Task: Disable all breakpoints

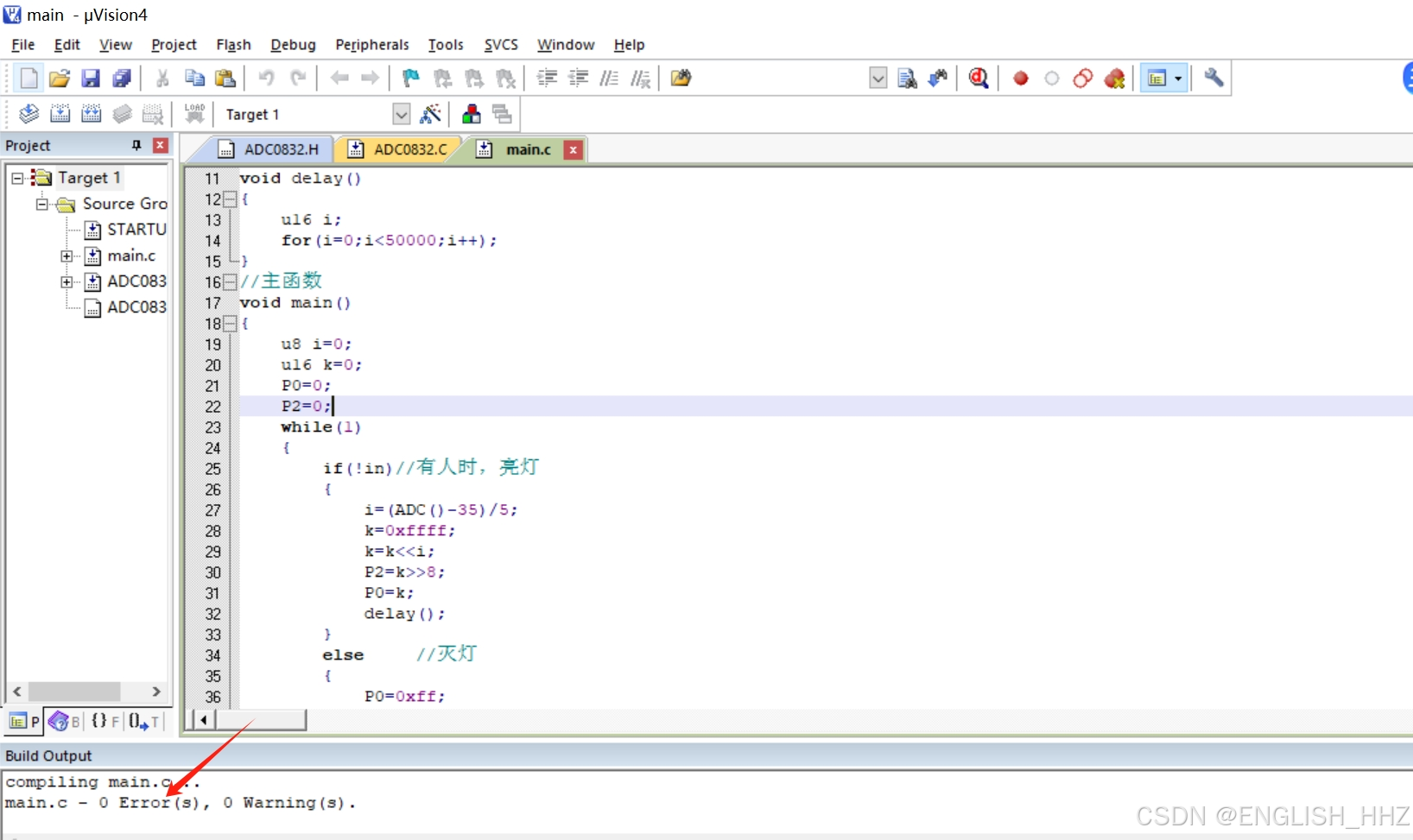Action: pyautogui.click(x=1083, y=79)
